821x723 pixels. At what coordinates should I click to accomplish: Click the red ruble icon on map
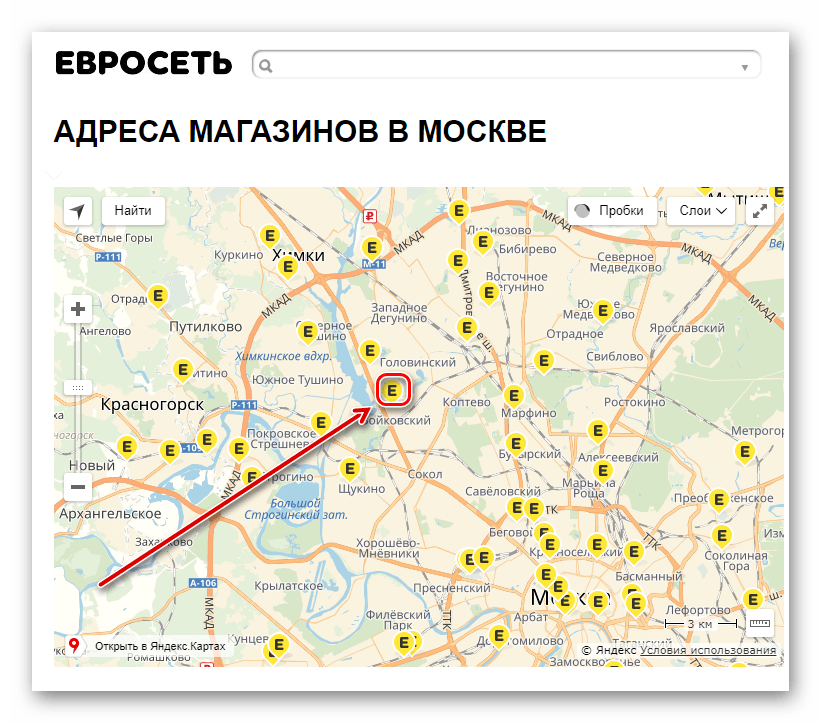370,216
